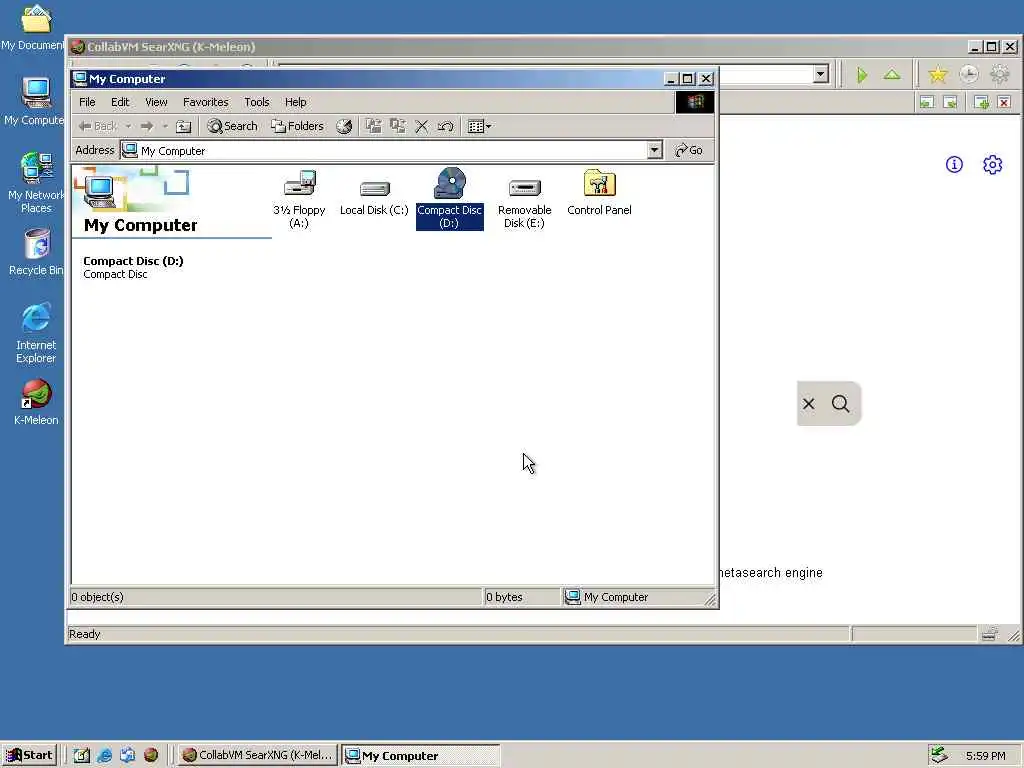1024x768 pixels.
Task: Click the Go button beside Address
Action: [x=689, y=150]
